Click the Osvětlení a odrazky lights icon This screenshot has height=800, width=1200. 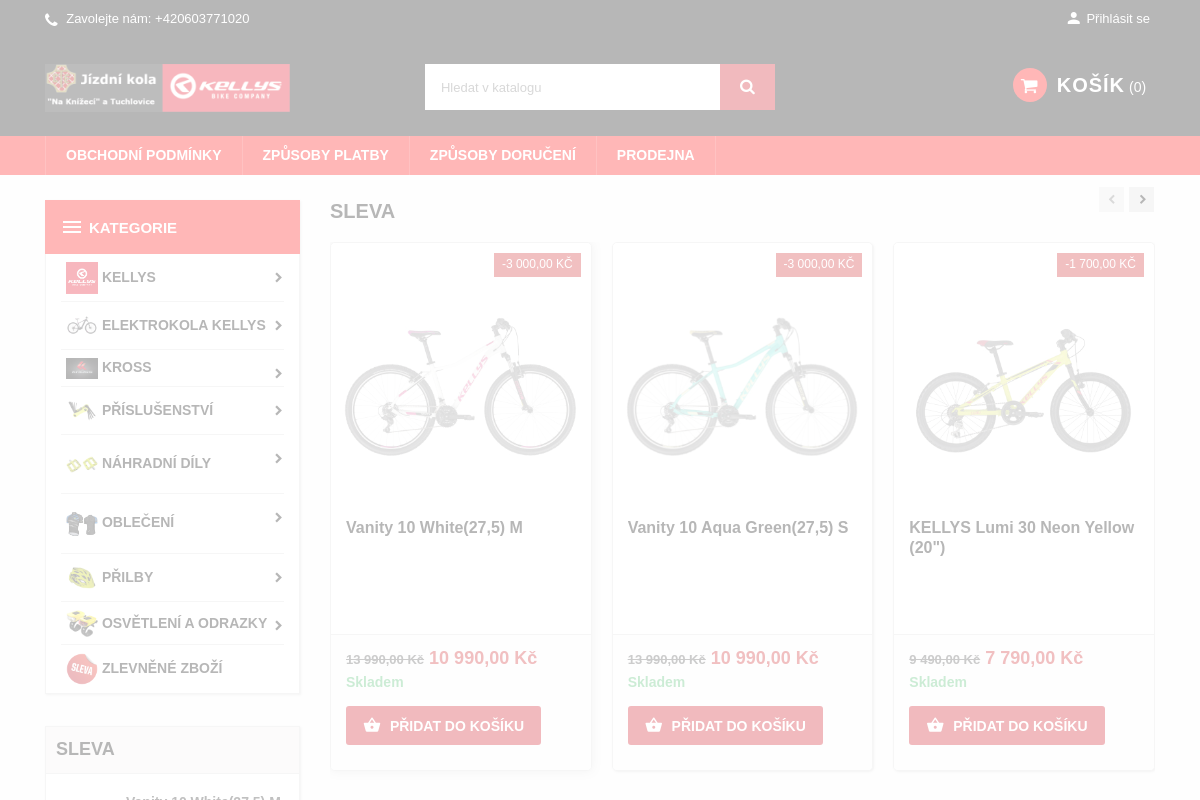click(82, 624)
